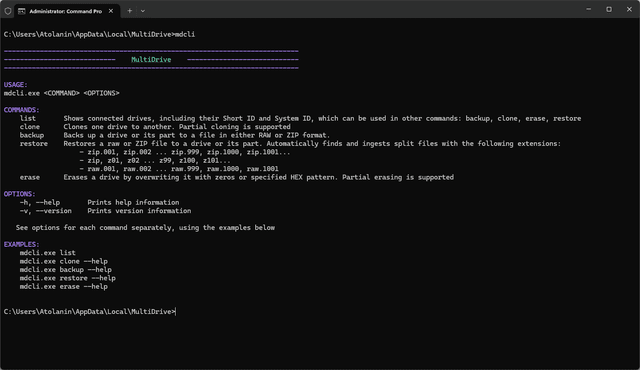Click the EXAMPLES: heading
Viewport: 640px width, 370px height.
tap(22, 244)
